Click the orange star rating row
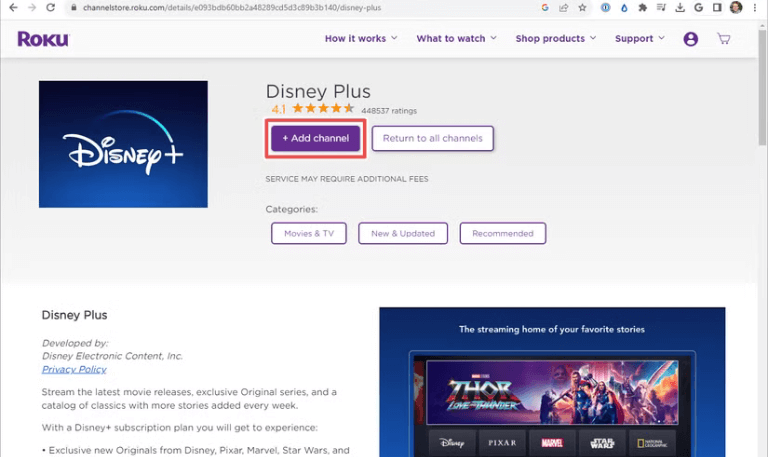The height and width of the screenshot is (457, 768). click(323, 108)
